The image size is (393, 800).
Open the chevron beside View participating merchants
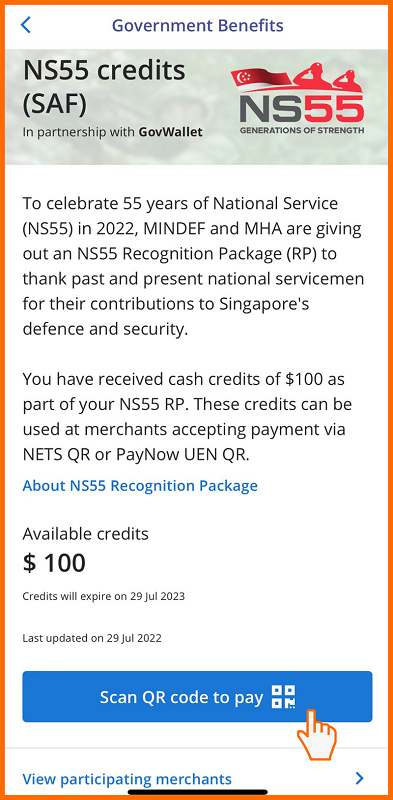point(360,778)
